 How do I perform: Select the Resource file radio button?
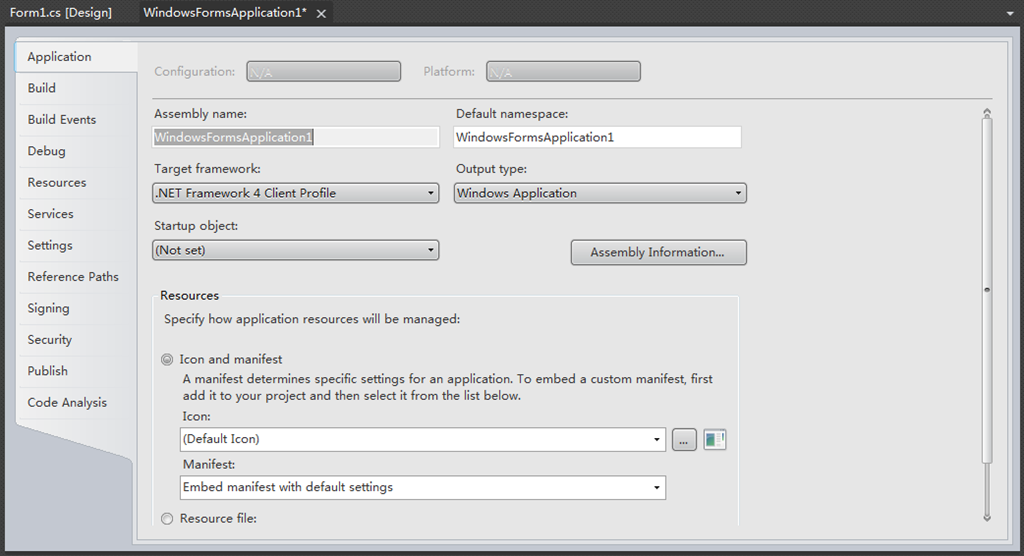click(x=167, y=518)
